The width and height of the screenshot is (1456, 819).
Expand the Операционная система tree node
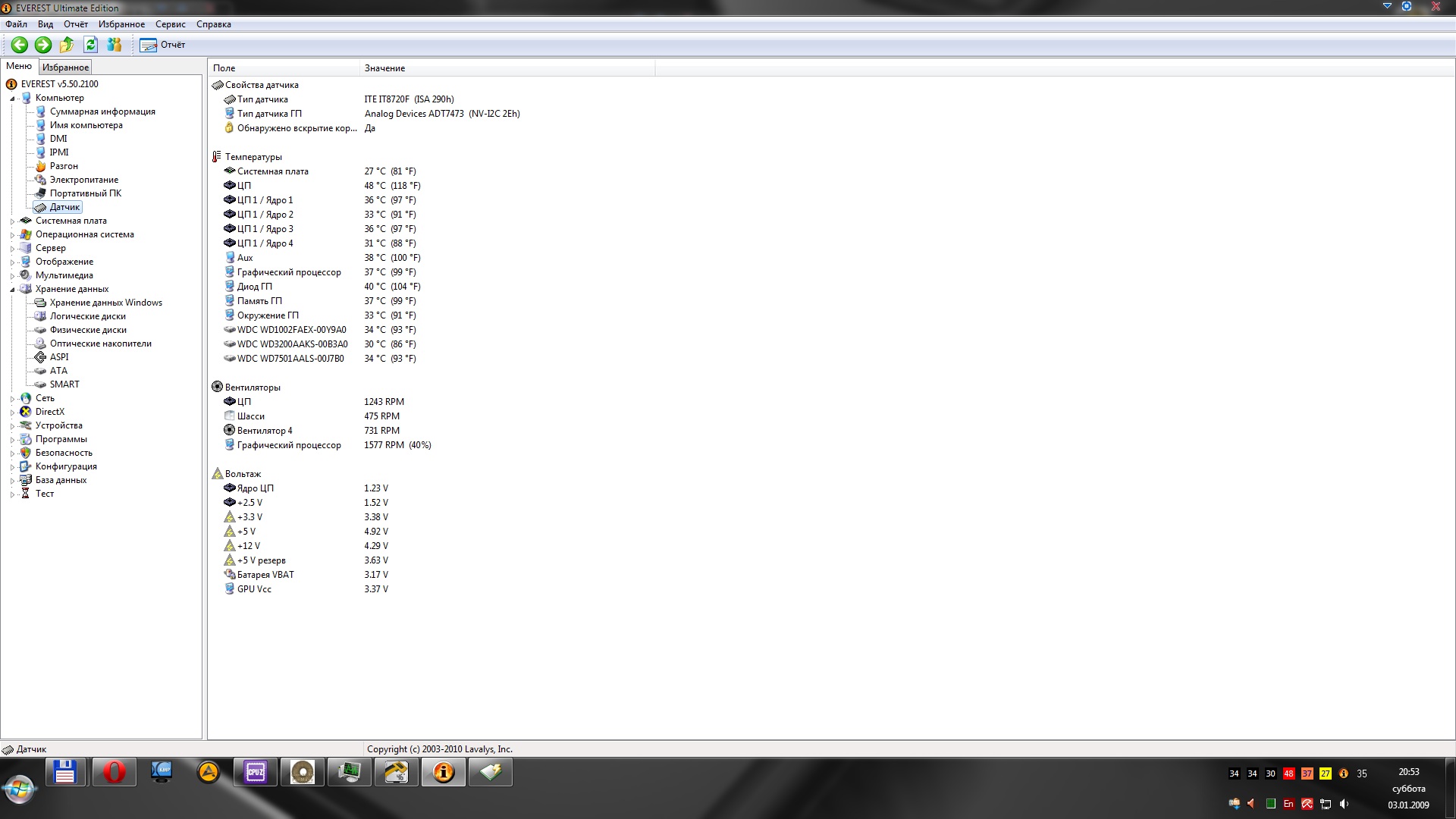tap(12, 235)
